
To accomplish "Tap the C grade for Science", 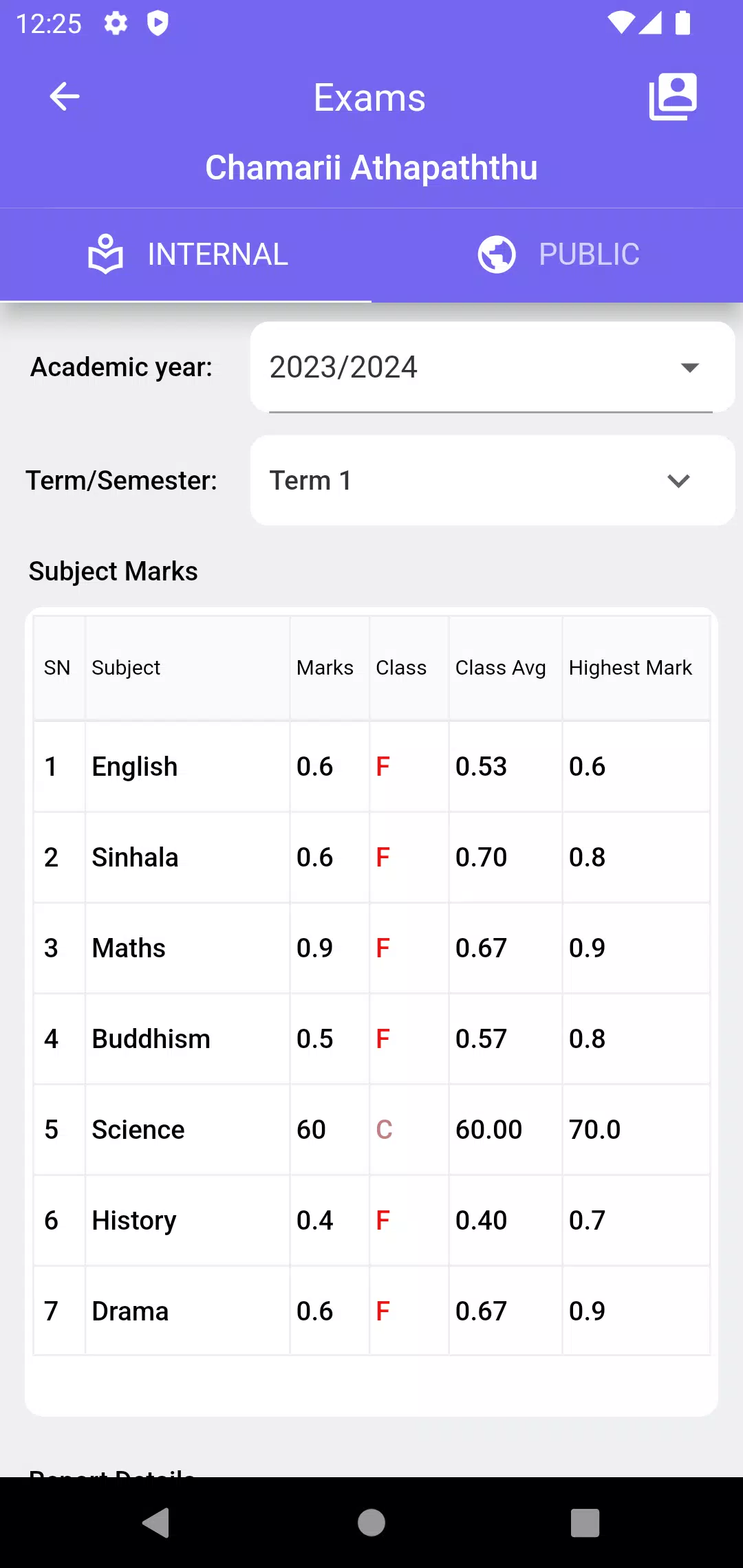I will tap(384, 1130).
